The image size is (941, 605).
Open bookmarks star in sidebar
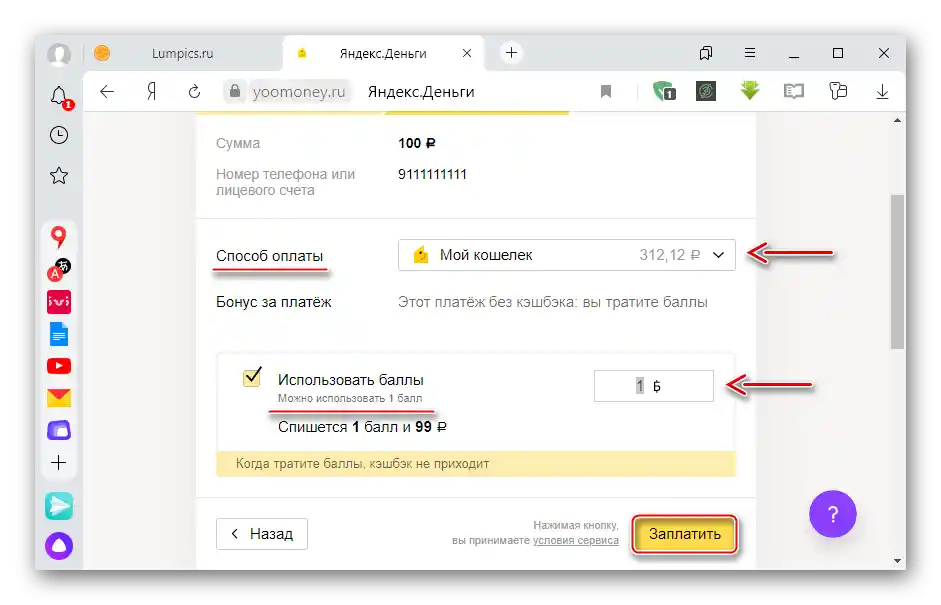click(59, 176)
